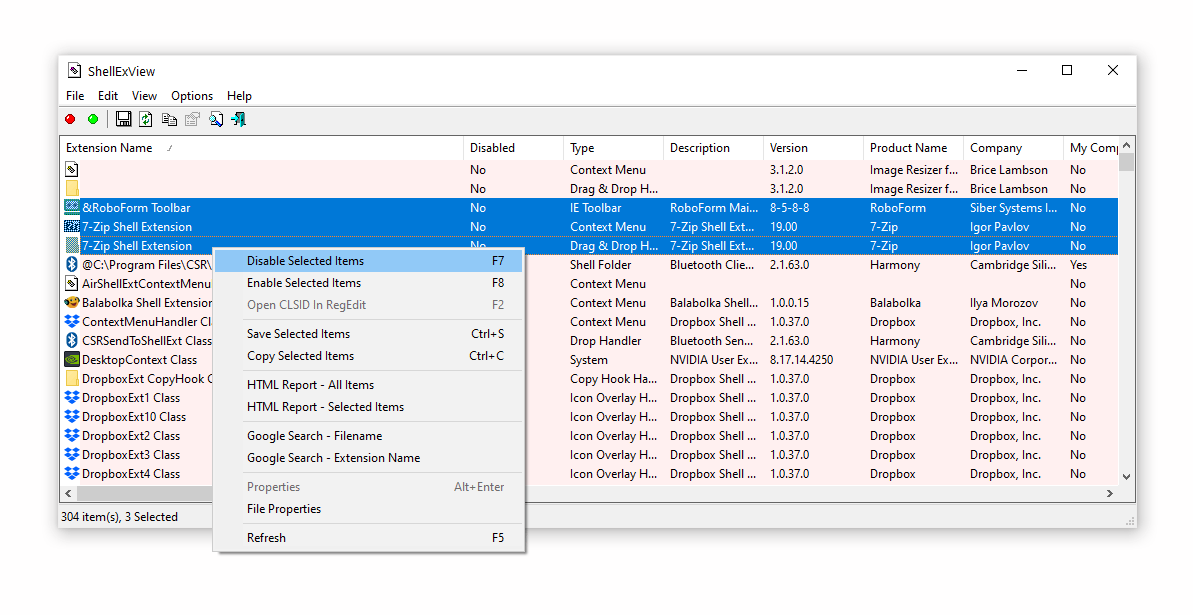The height and width of the screenshot is (615, 1193).
Task: Click the horizontal scrollbar left arrow
Action: pyautogui.click(x=68, y=494)
